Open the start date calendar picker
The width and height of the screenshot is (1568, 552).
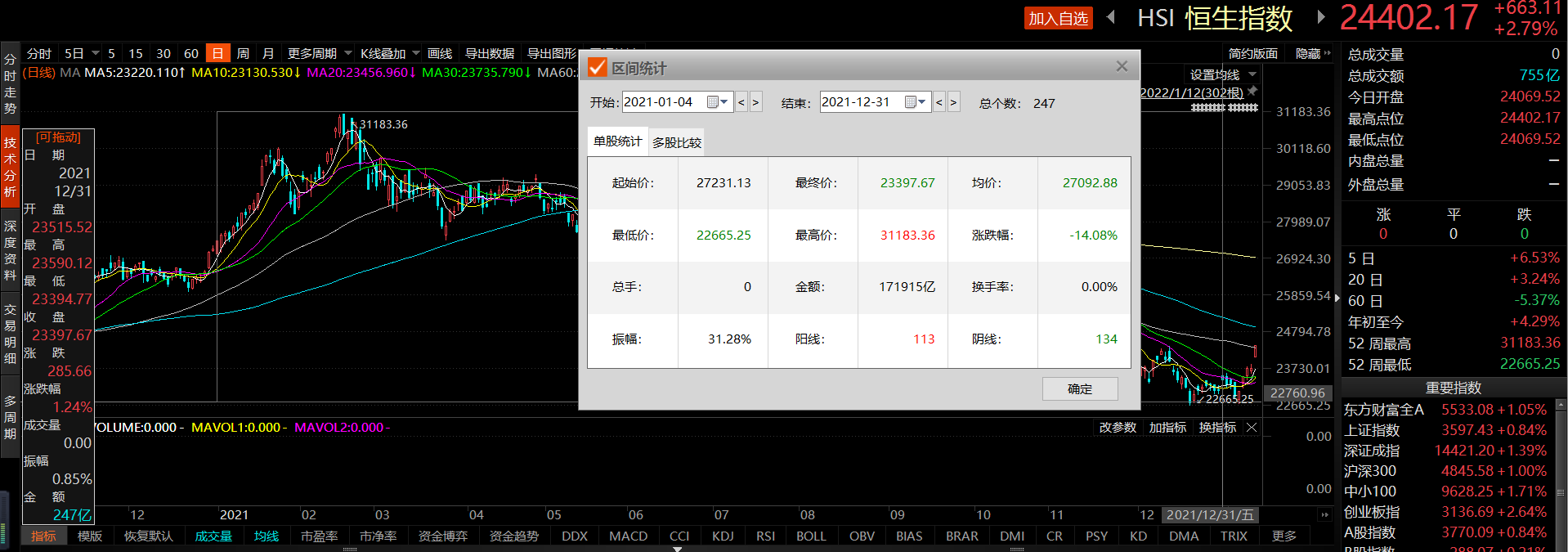point(717,102)
